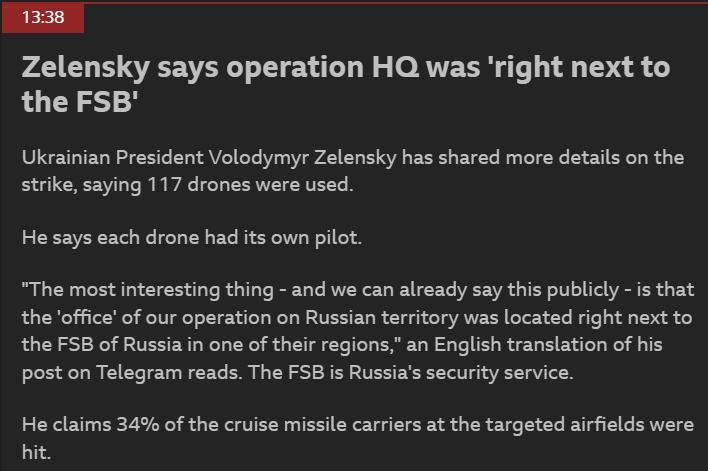This screenshot has height=471, width=708.
Task: Click the number "117" in the text
Action: point(168,186)
